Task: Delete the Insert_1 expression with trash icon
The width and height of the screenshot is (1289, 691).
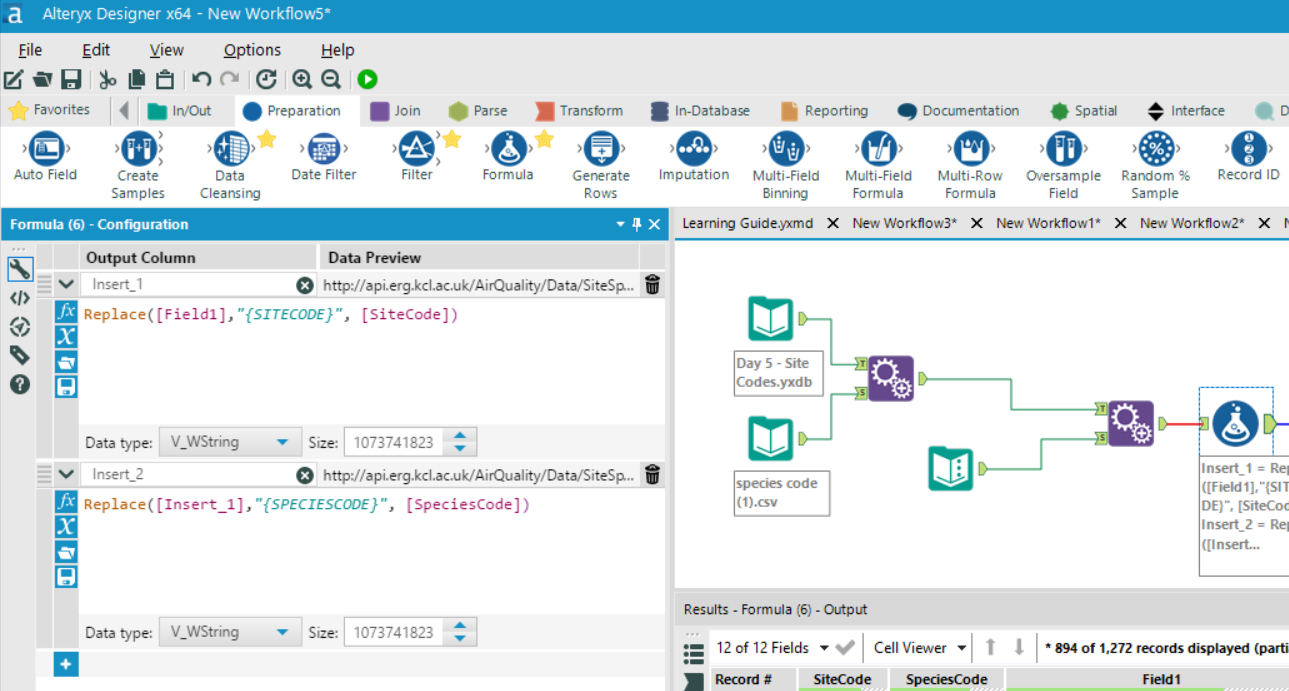Action: pos(652,285)
